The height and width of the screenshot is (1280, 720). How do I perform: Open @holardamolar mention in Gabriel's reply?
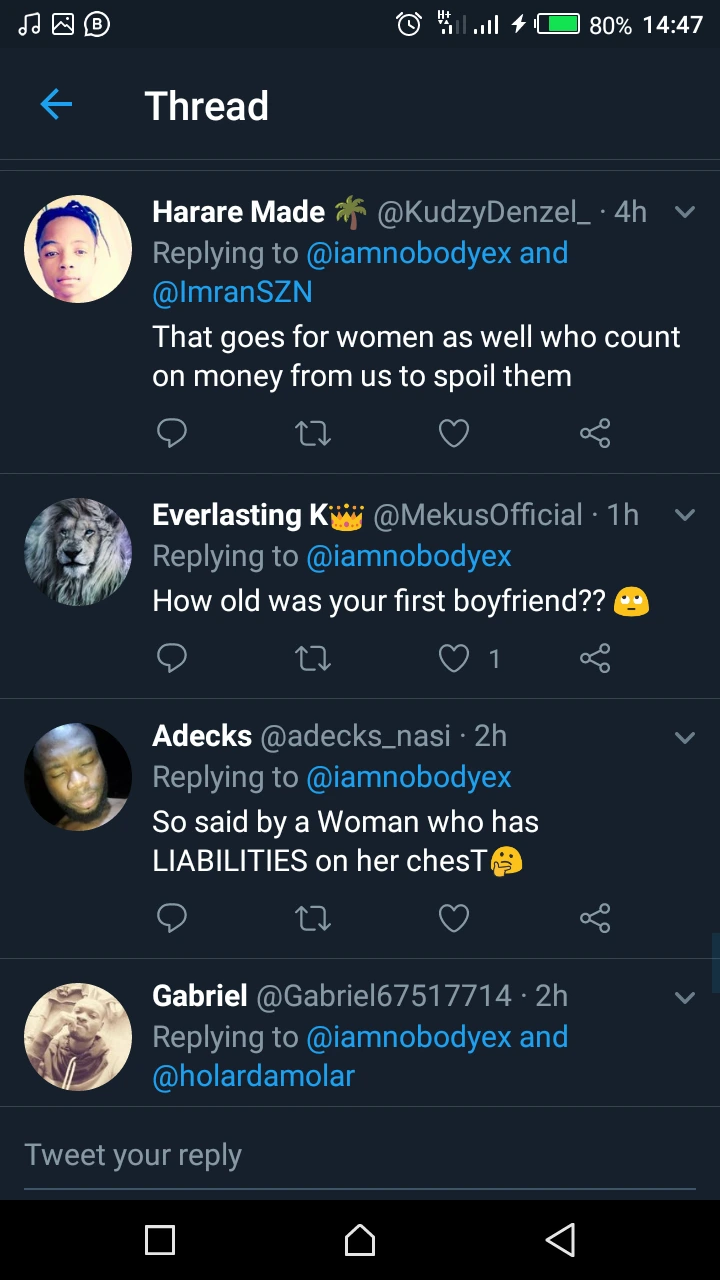click(x=253, y=1076)
